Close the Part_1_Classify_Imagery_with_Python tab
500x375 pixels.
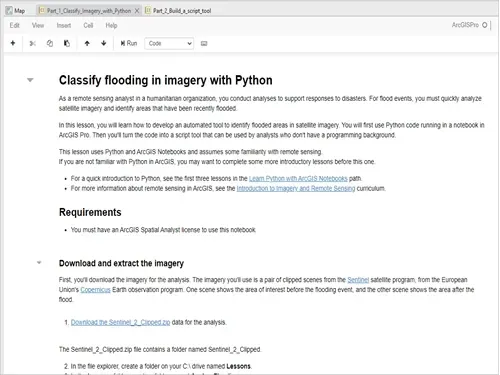(137, 11)
